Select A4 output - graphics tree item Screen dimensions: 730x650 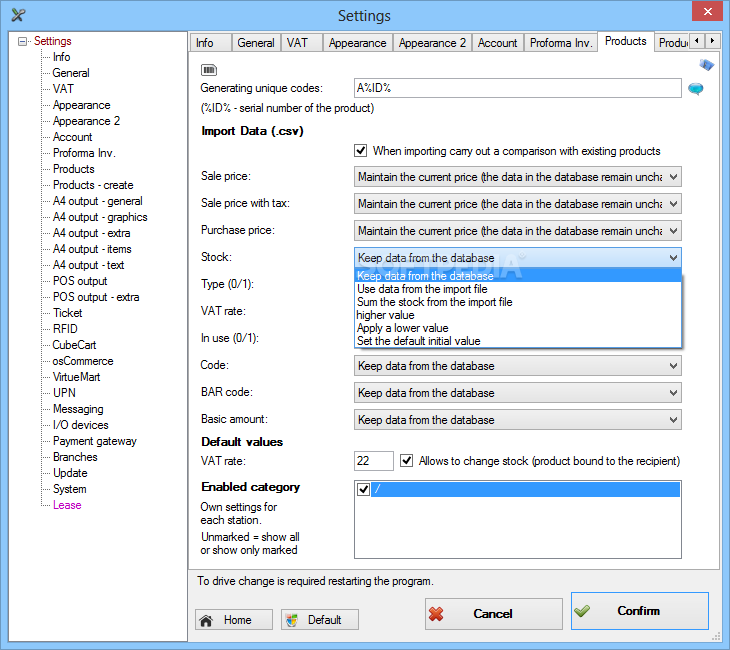click(100, 217)
